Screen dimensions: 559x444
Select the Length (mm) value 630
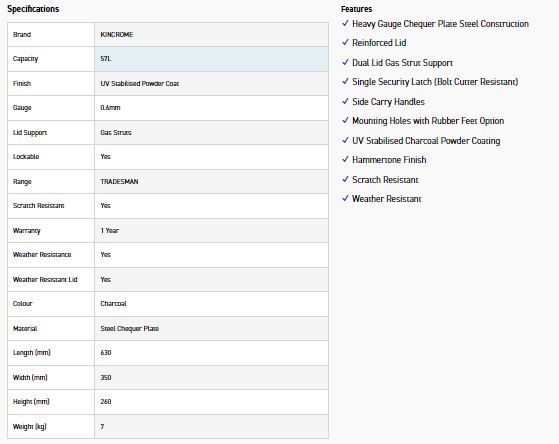point(106,352)
